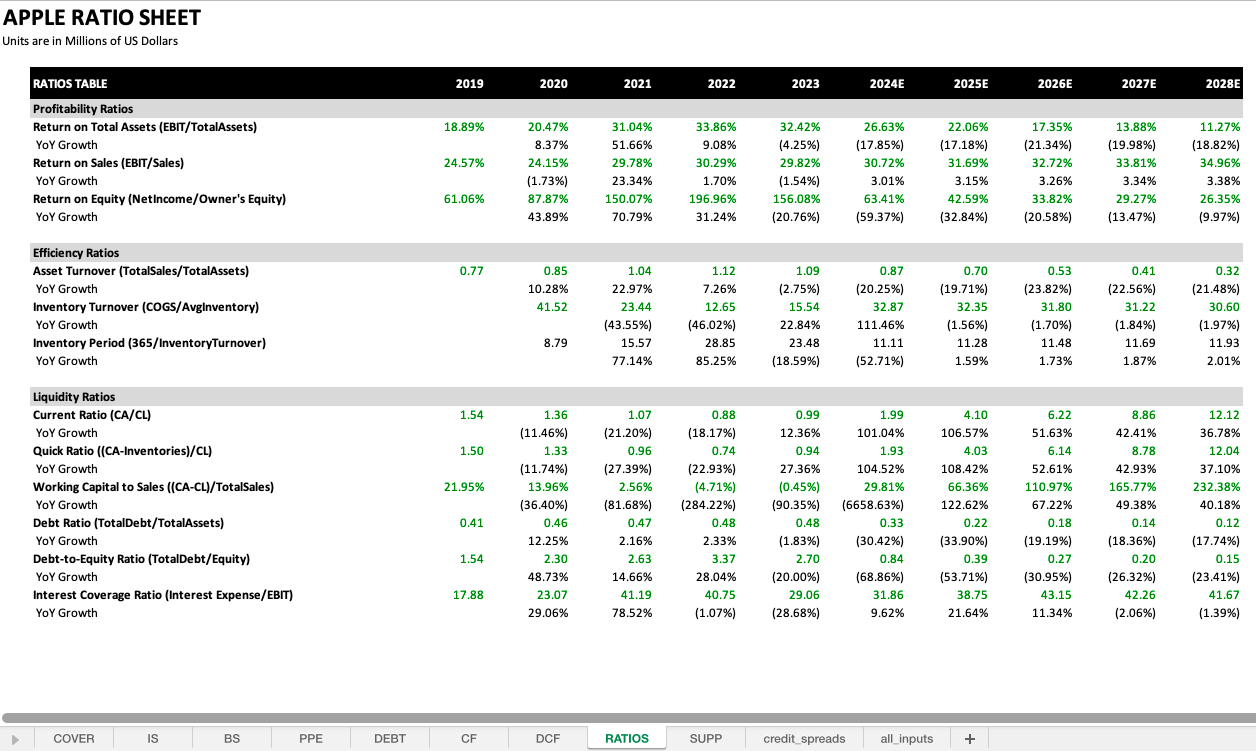Select Return on Sales row label

tap(108, 163)
